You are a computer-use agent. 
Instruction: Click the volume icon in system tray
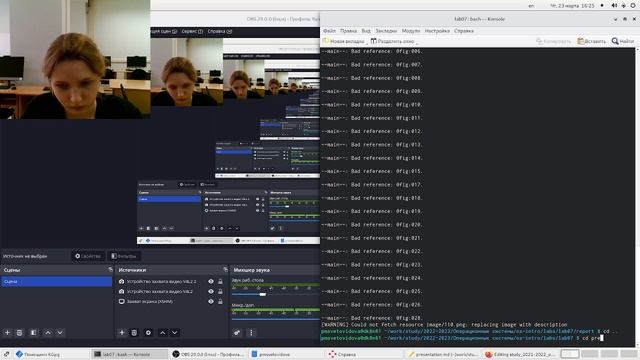click(x=614, y=6)
